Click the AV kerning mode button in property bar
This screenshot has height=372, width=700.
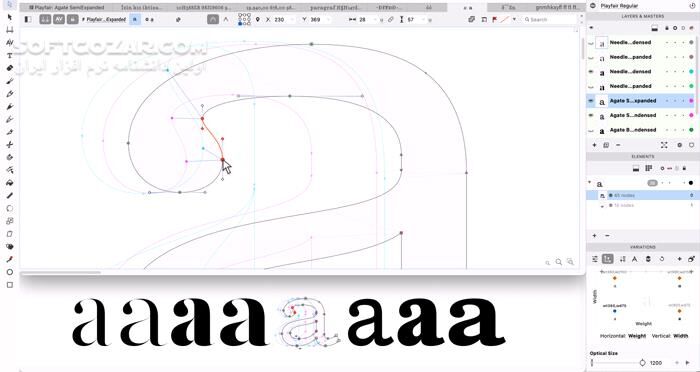pyautogui.click(x=59, y=19)
